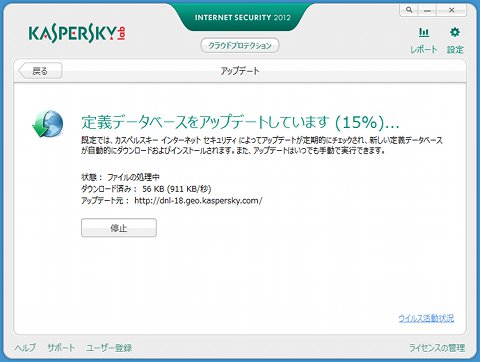The height and width of the screenshot is (362, 480).
Task: Stop the update with 停止 button
Action: pos(119,228)
